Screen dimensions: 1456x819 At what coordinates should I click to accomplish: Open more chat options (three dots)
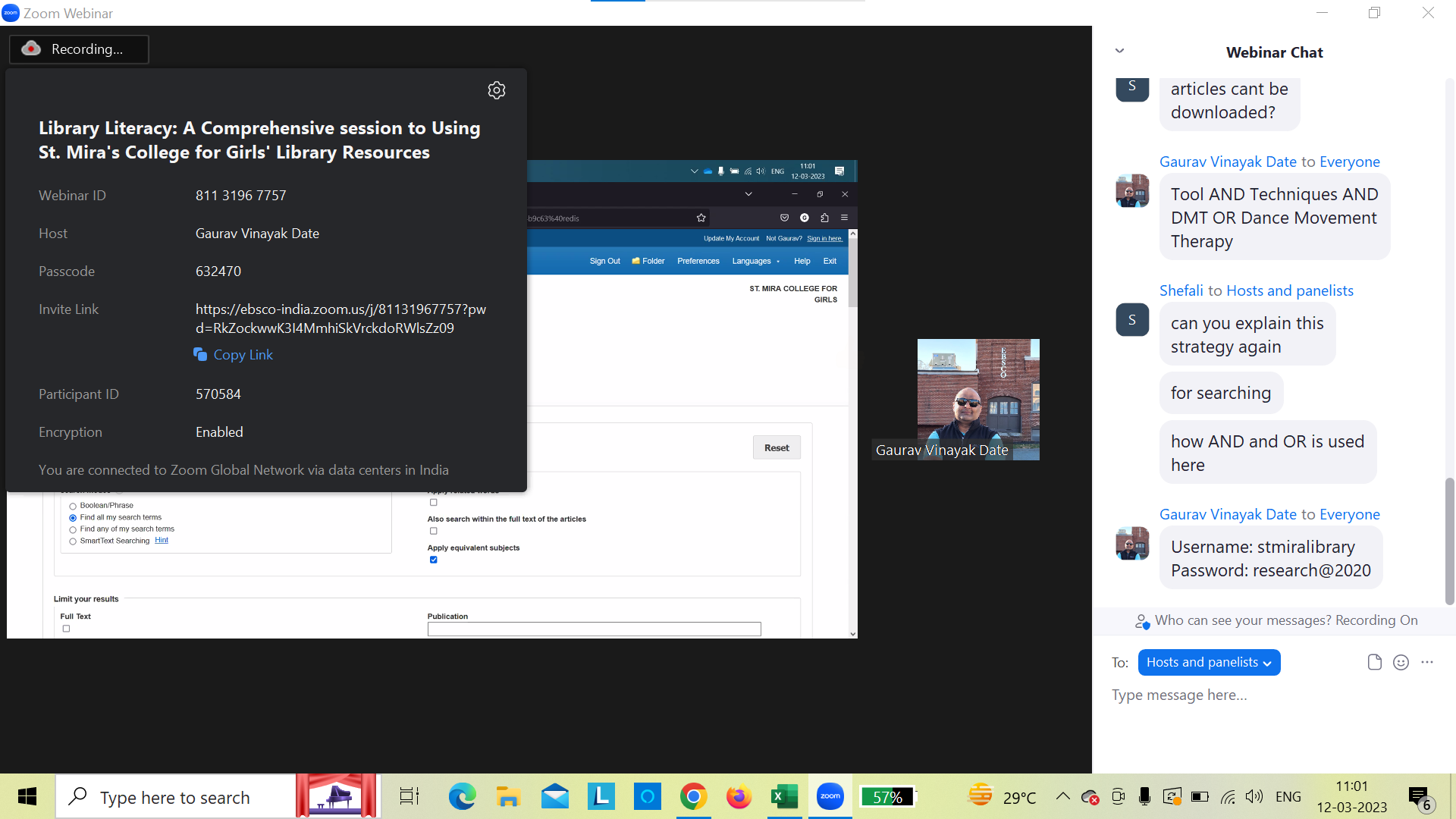click(x=1427, y=662)
